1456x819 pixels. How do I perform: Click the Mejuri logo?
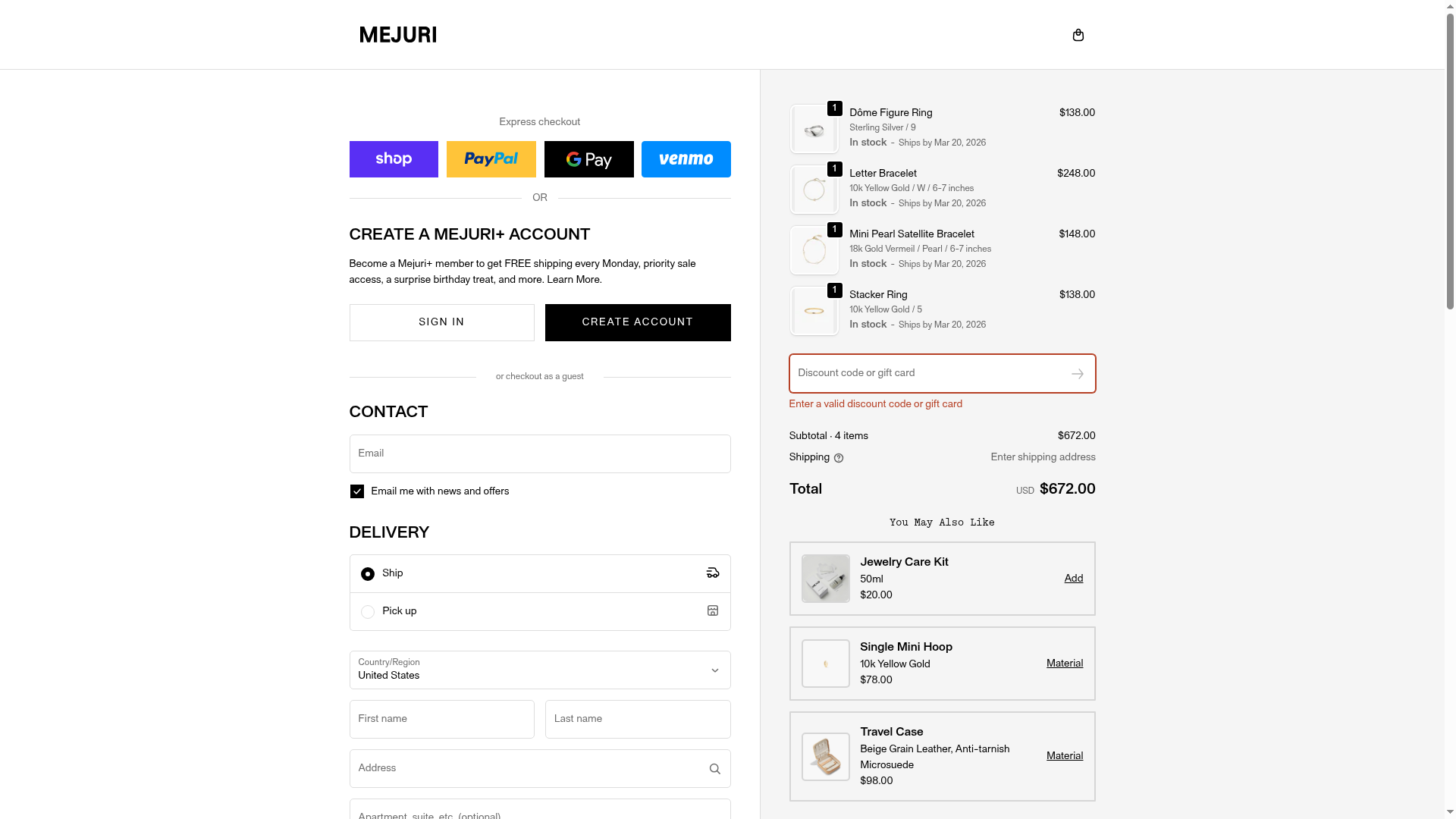coord(397,35)
